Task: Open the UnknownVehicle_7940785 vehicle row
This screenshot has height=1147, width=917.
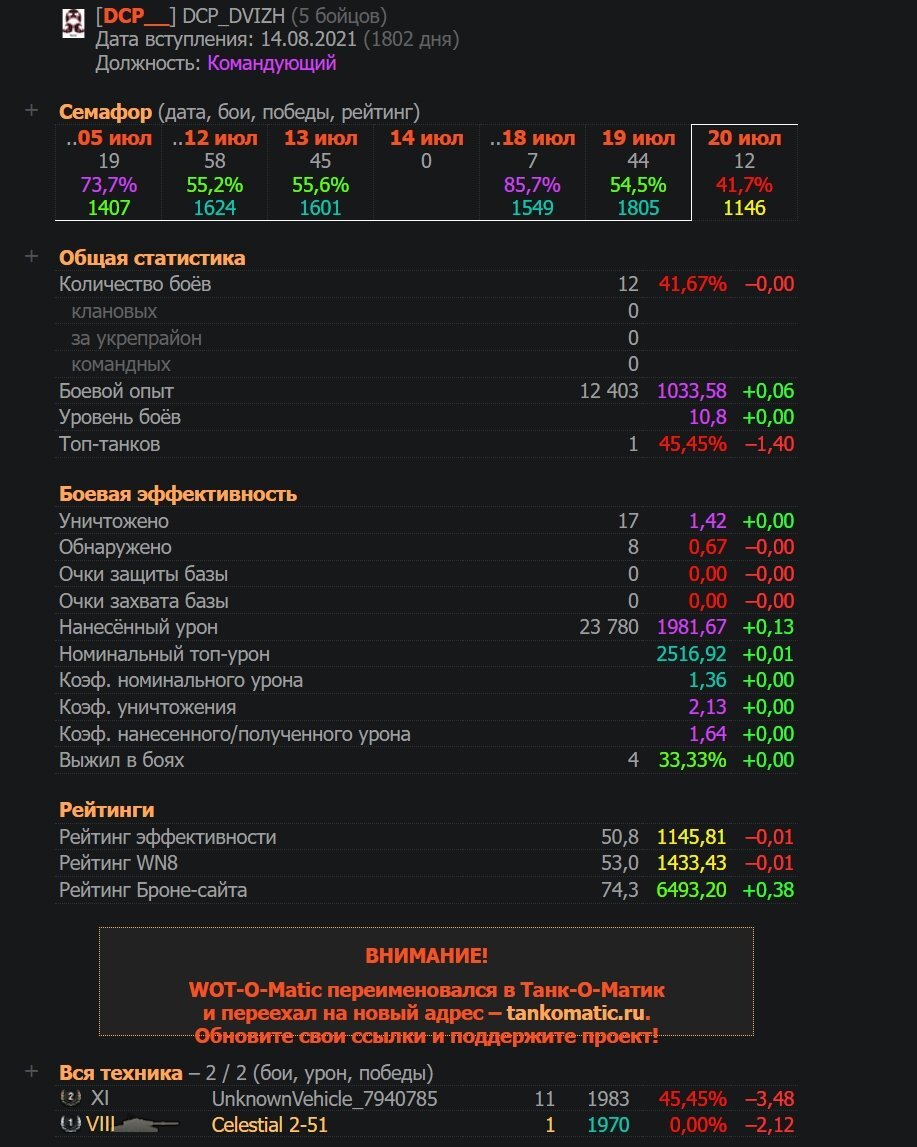Action: pyautogui.click(x=426, y=1098)
